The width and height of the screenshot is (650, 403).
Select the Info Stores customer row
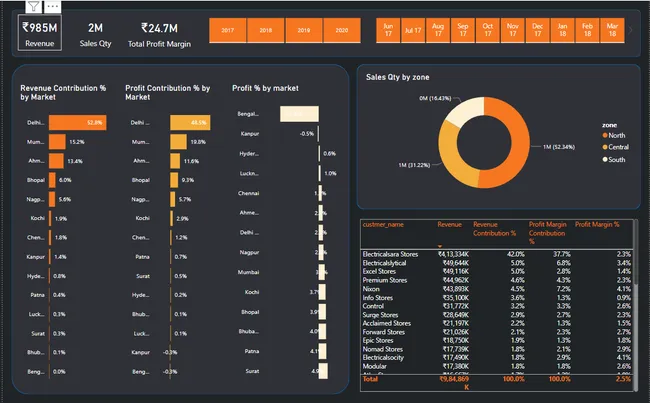[x=497, y=297]
